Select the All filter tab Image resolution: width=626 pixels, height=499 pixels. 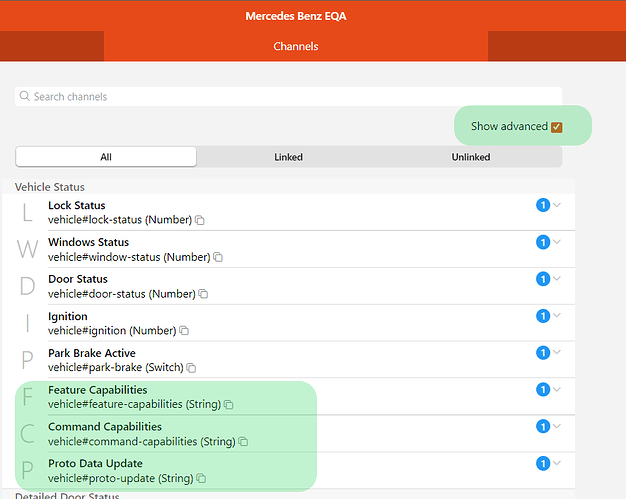pyautogui.click(x=106, y=157)
